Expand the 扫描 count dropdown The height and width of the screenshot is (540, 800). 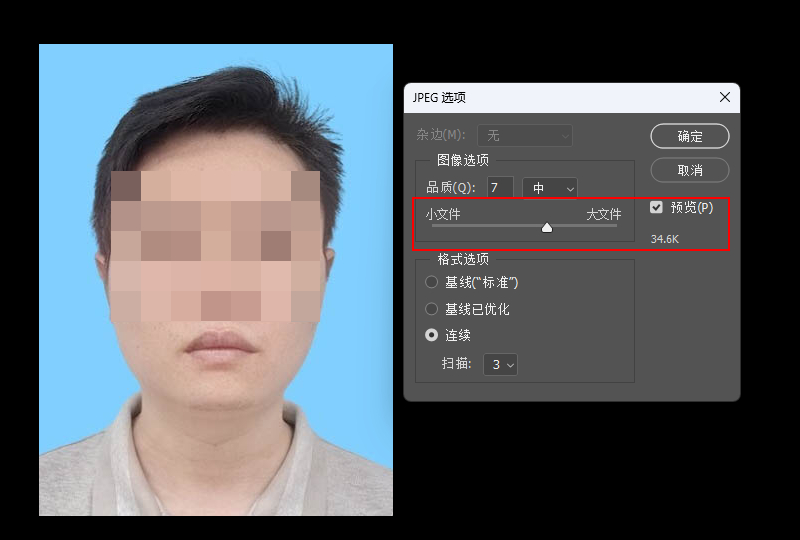(500, 365)
